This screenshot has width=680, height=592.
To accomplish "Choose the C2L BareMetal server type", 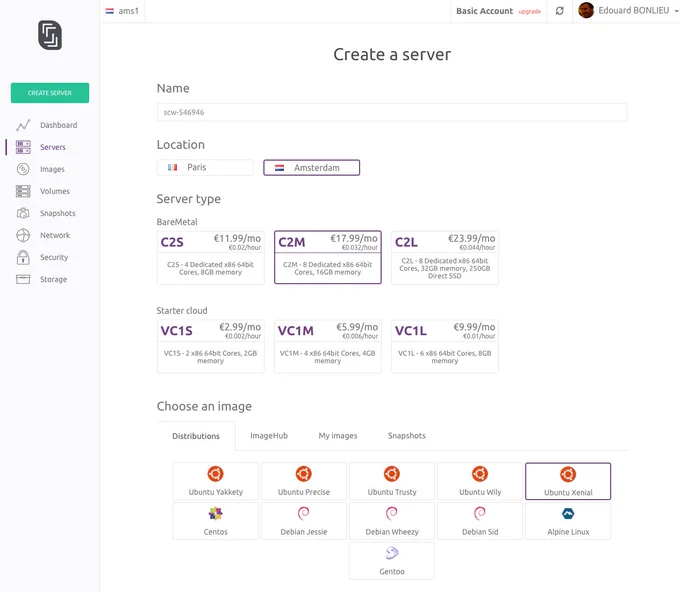I will click(x=445, y=258).
